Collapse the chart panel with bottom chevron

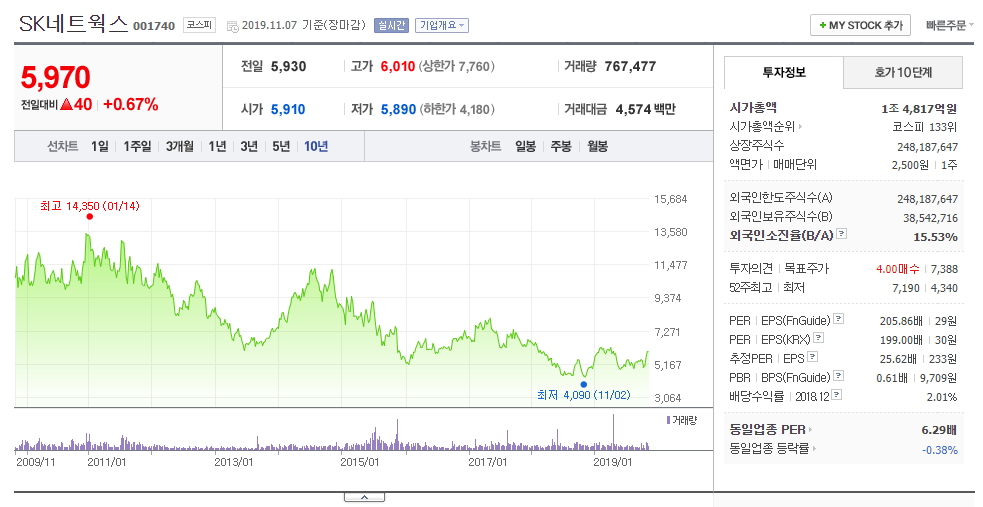click(364, 498)
